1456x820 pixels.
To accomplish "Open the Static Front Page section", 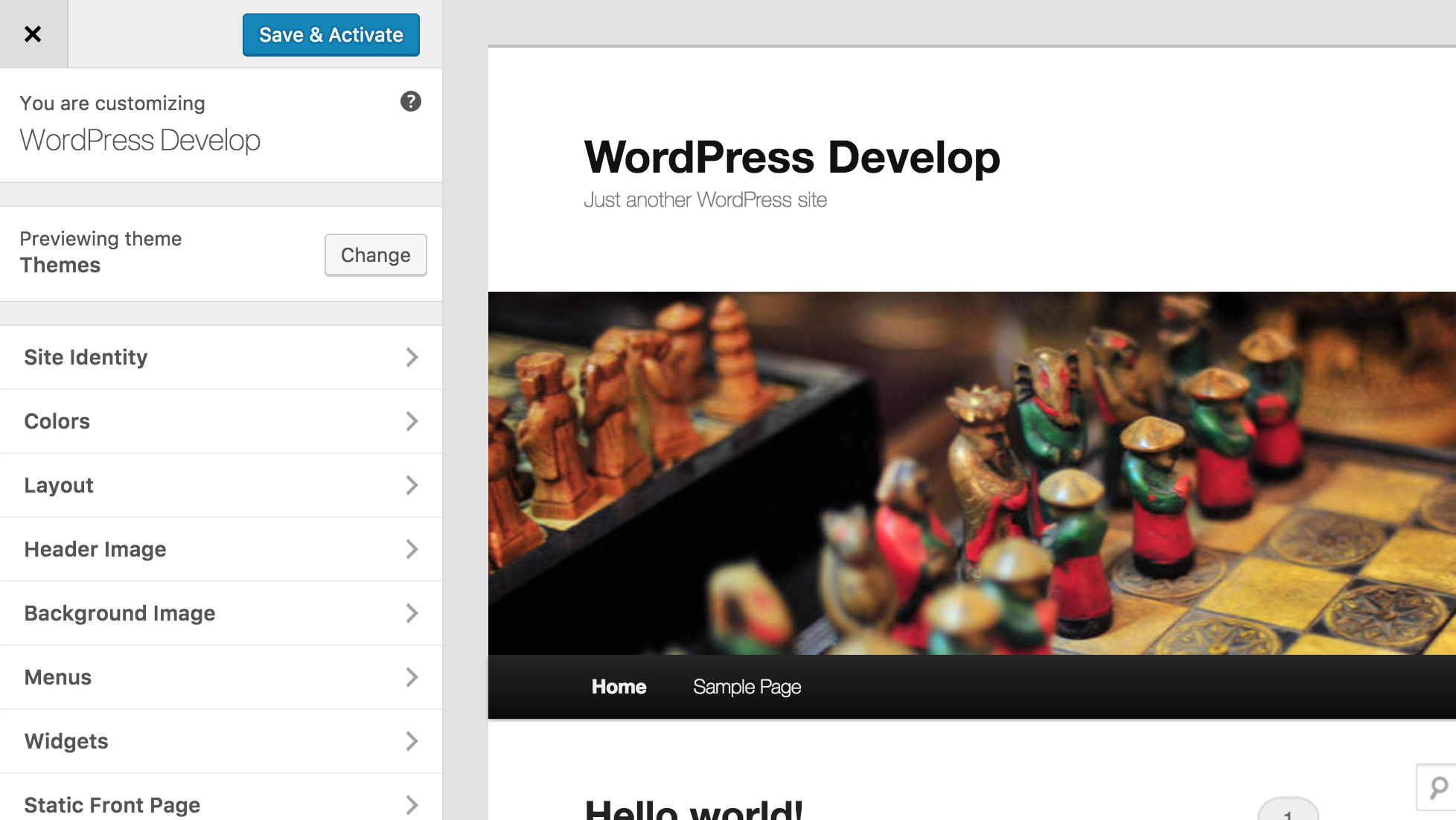I will (x=221, y=798).
